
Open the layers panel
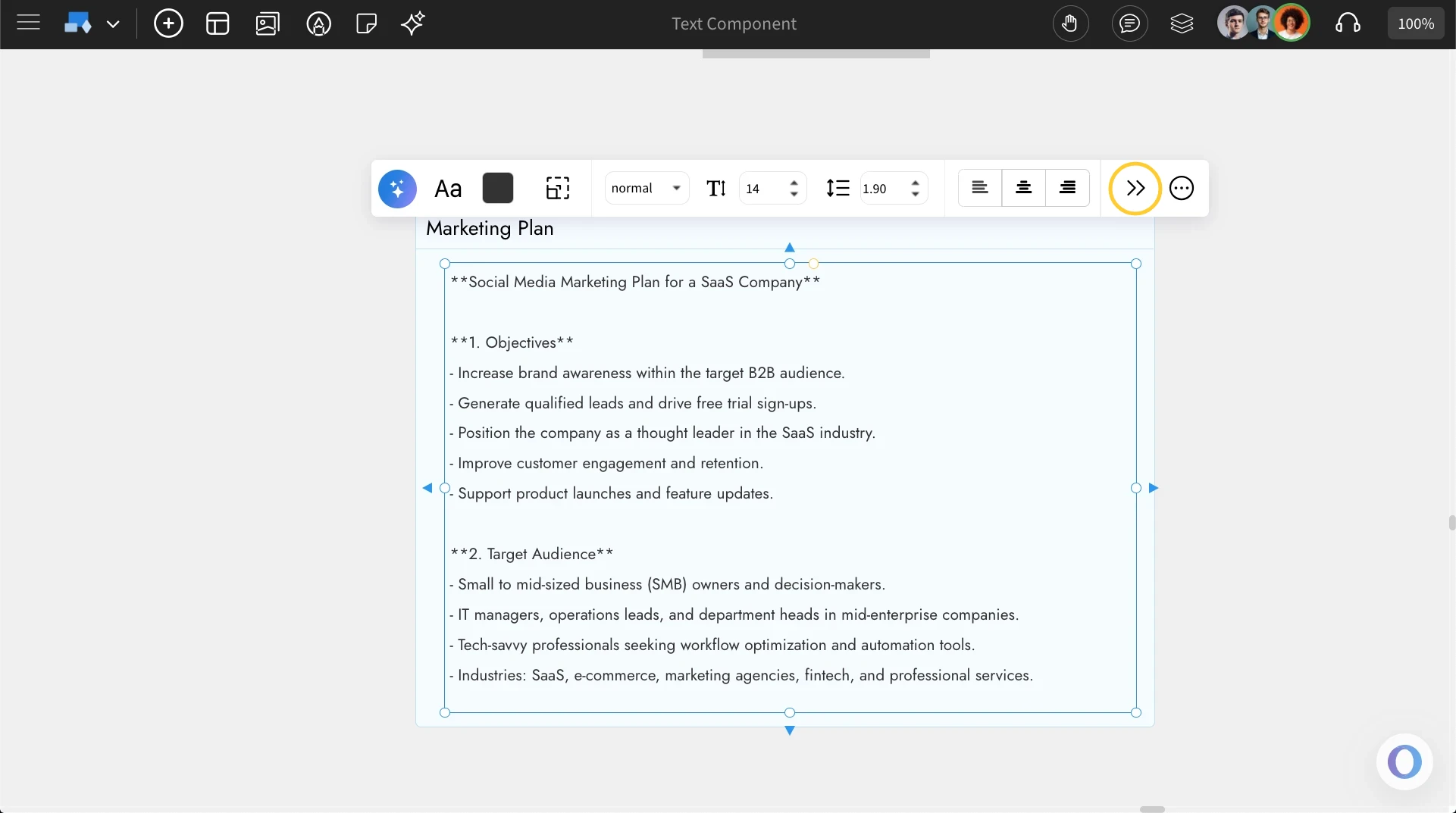pos(1182,23)
